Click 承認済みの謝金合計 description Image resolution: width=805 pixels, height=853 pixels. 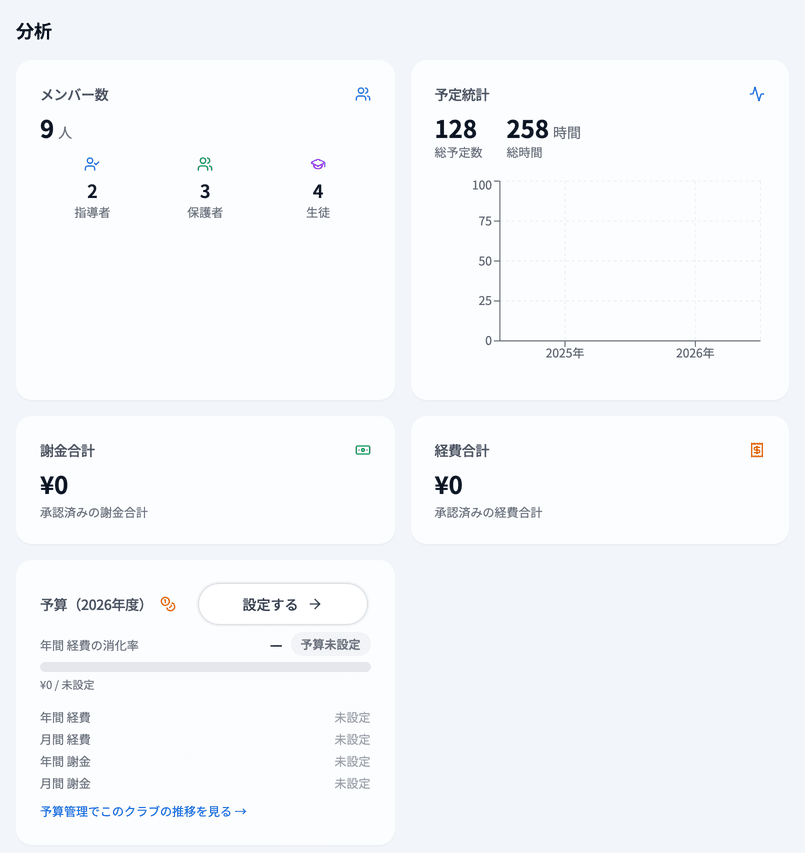(x=94, y=512)
